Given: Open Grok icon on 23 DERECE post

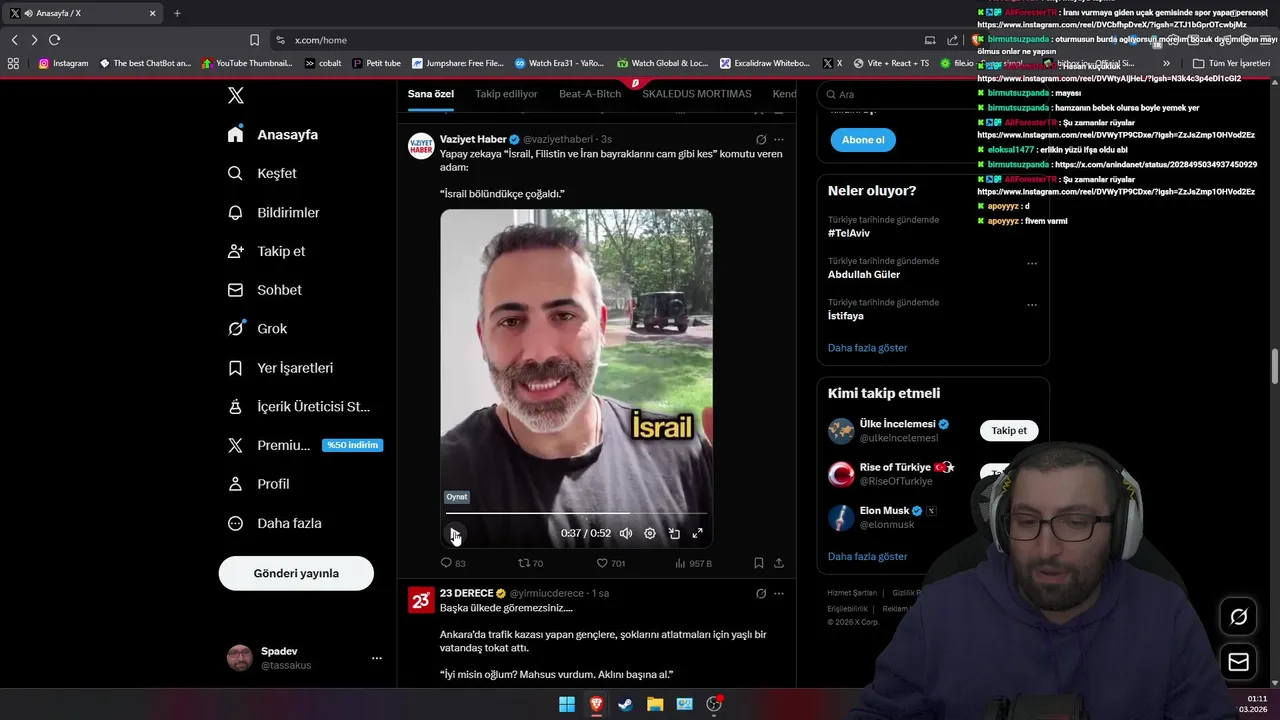Looking at the screenshot, I should [761, 593].
